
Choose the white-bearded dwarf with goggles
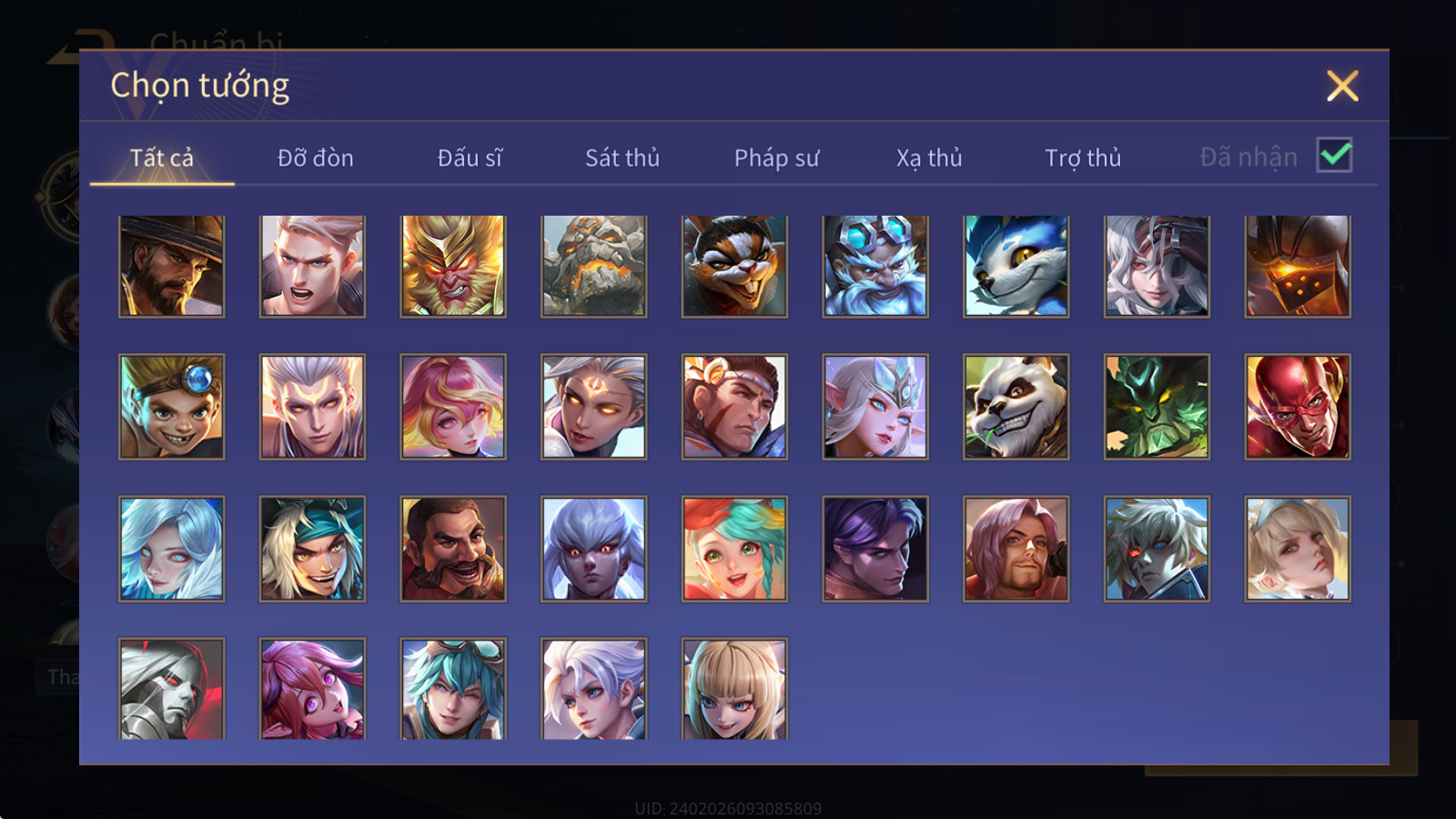875,266
